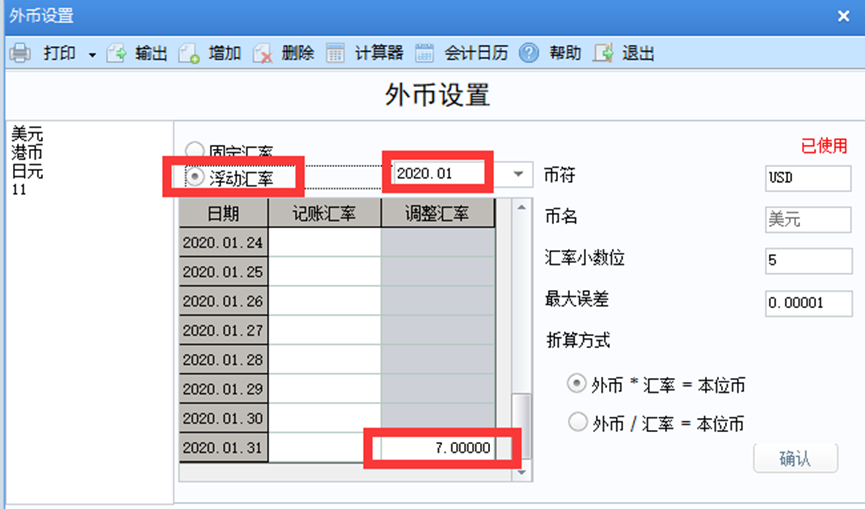Open the Calculator (计算器) tool
865x509 pixels.
[x=336, y=53]
